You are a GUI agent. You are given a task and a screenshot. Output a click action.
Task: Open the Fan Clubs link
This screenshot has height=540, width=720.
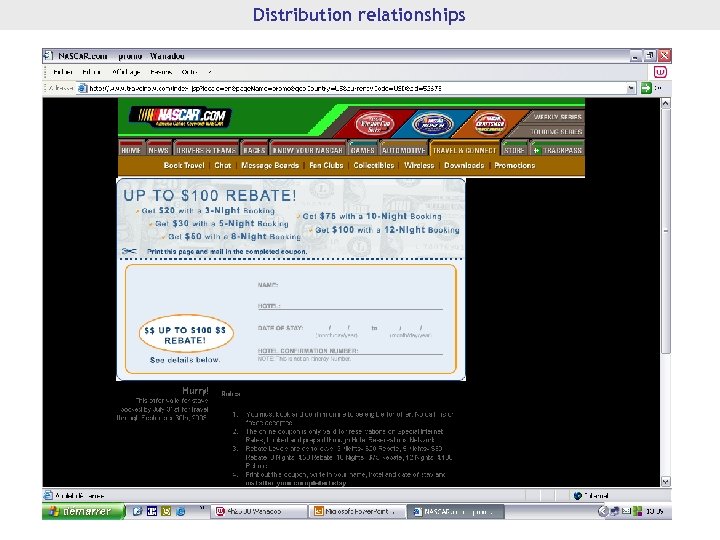pos(326,165)
